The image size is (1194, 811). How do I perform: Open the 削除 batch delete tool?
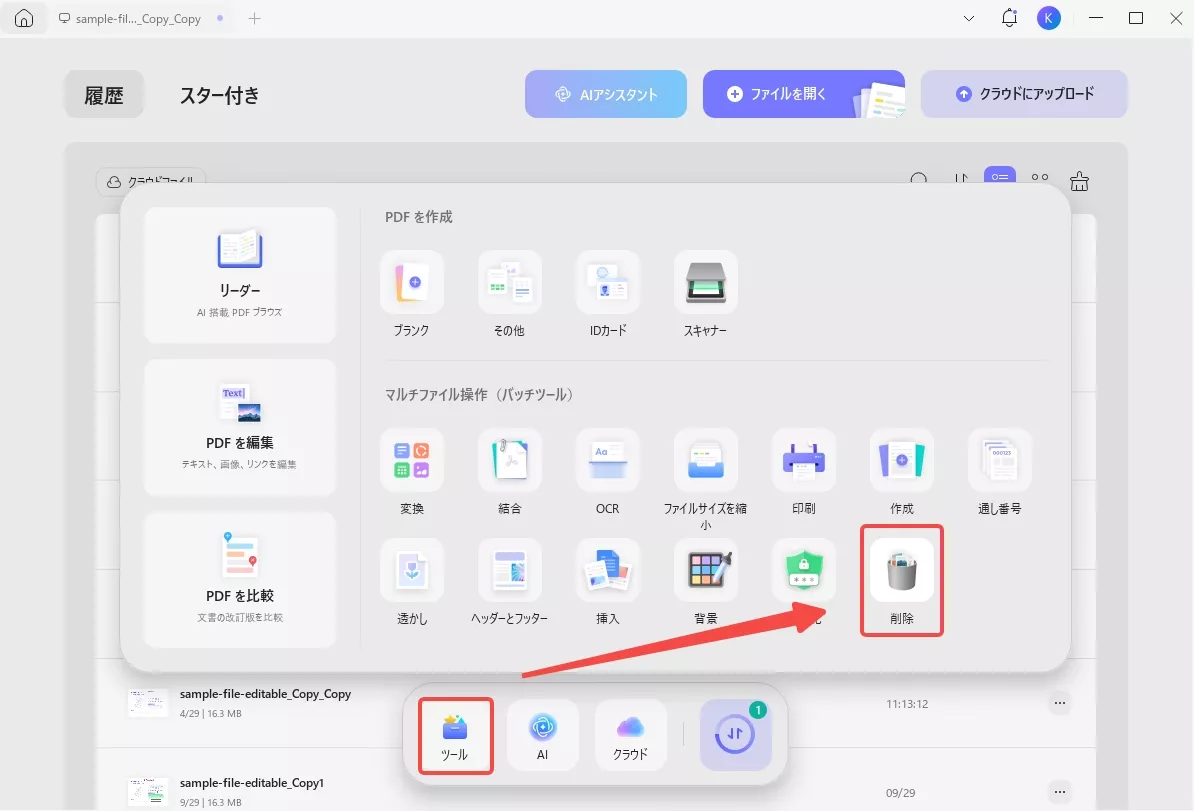click(x=902, y=570)
